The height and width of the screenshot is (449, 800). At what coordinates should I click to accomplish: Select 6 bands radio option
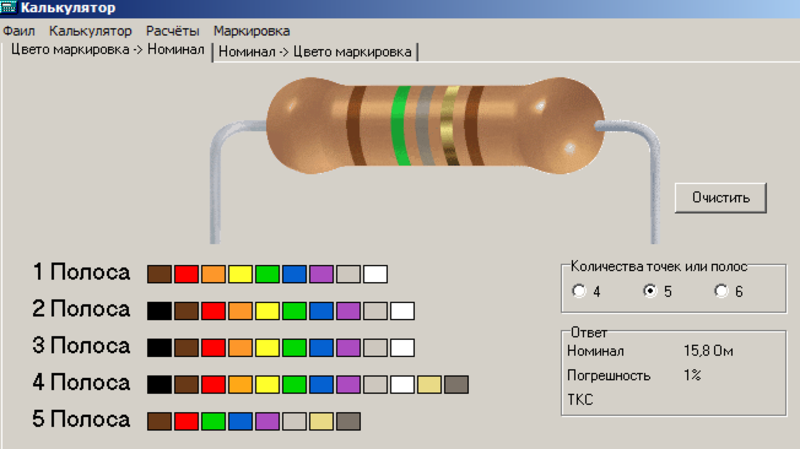(721, 291)
